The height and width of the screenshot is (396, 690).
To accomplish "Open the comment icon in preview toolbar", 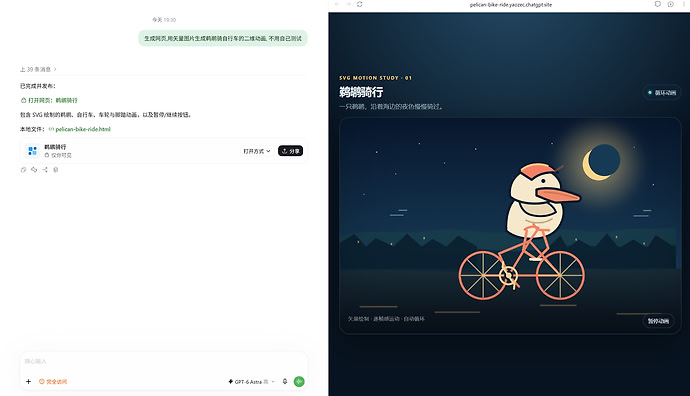I will pos(657,4).
